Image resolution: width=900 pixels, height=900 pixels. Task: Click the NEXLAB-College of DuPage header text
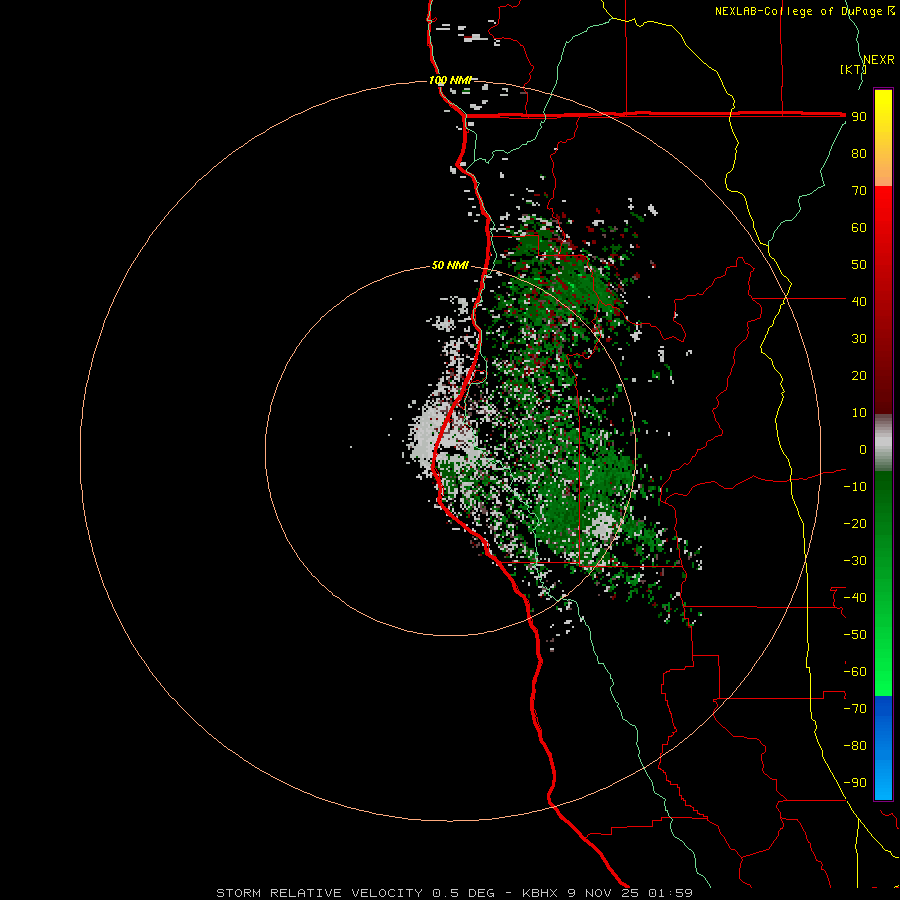click(798, 11)
